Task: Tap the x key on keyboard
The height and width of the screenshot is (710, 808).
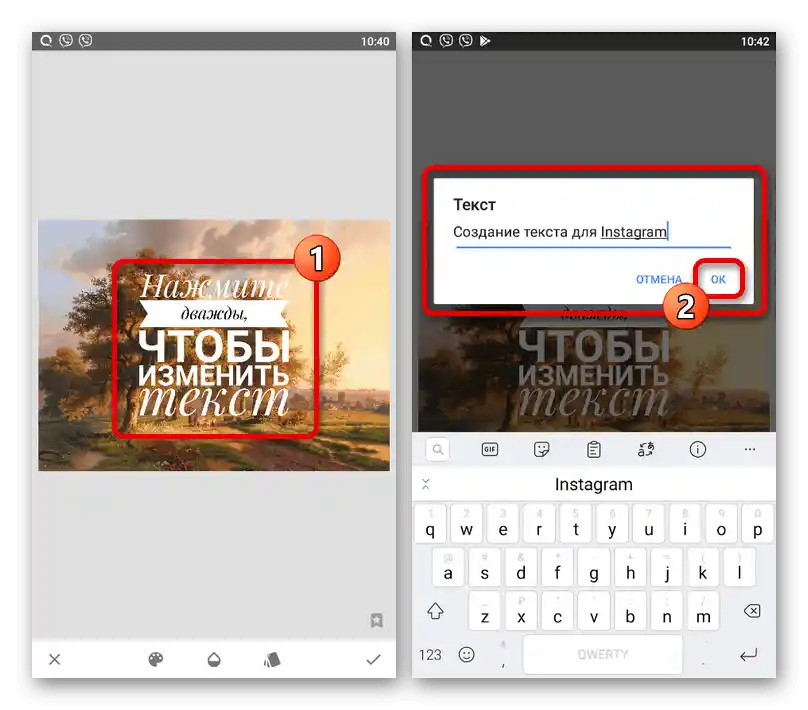Action: 521,611
